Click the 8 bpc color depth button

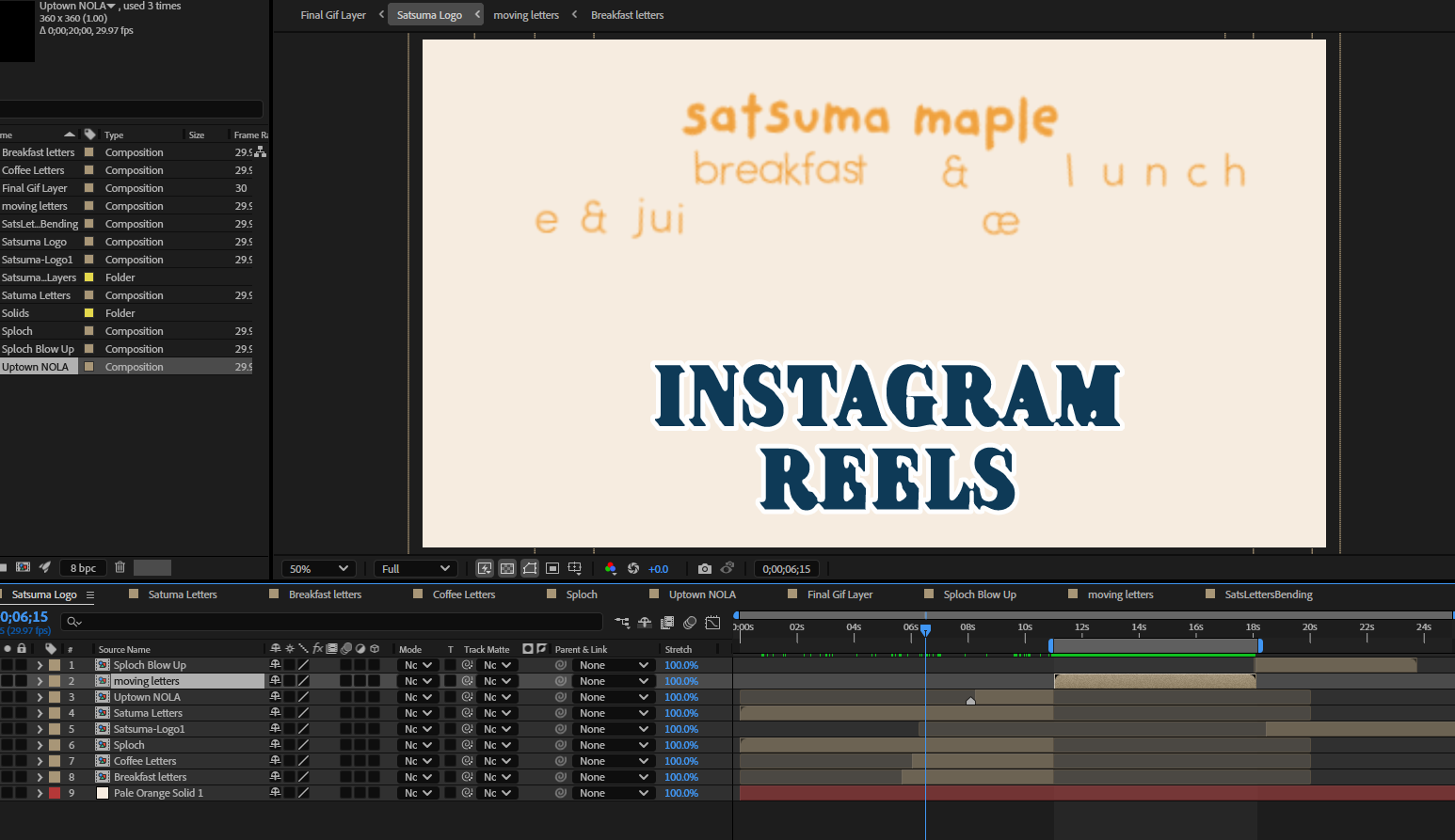pyautogui.click(x=83, y=567)
